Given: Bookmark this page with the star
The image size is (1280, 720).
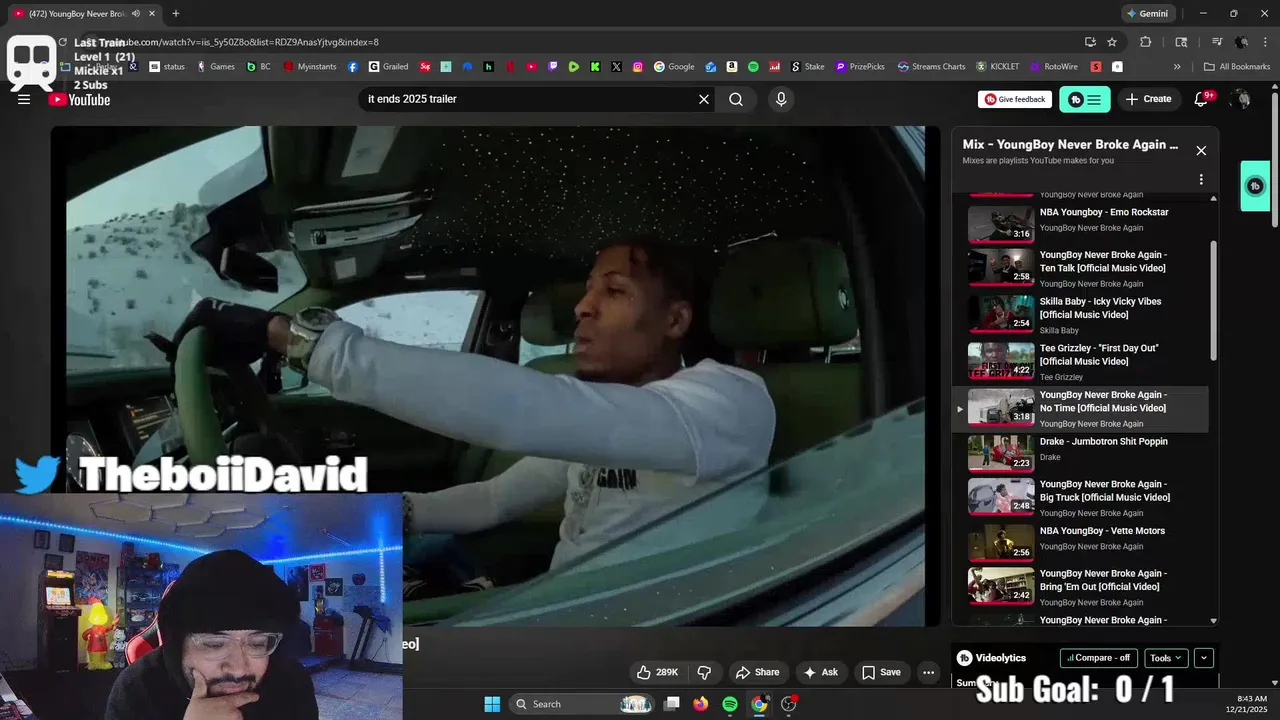Looking at the screenshot, I should 1112,42.
